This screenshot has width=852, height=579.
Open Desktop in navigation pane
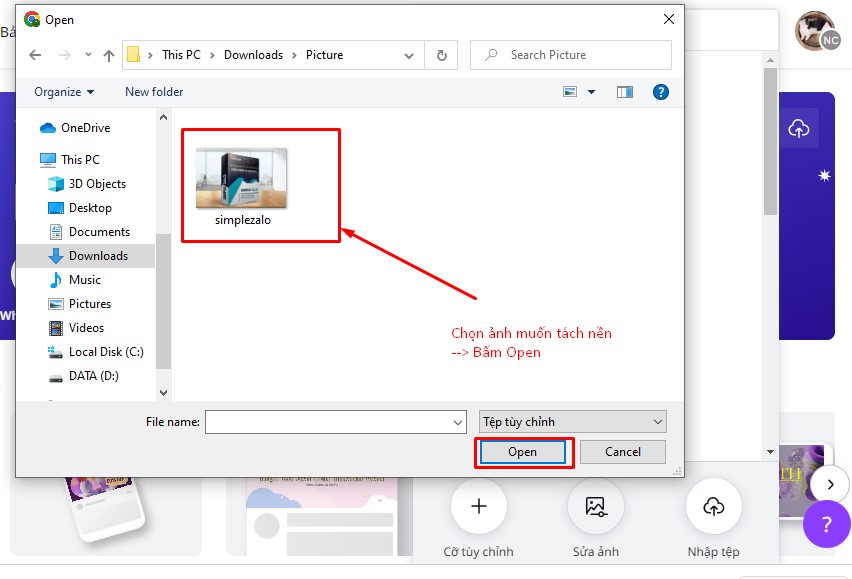(x=80, y=208)
